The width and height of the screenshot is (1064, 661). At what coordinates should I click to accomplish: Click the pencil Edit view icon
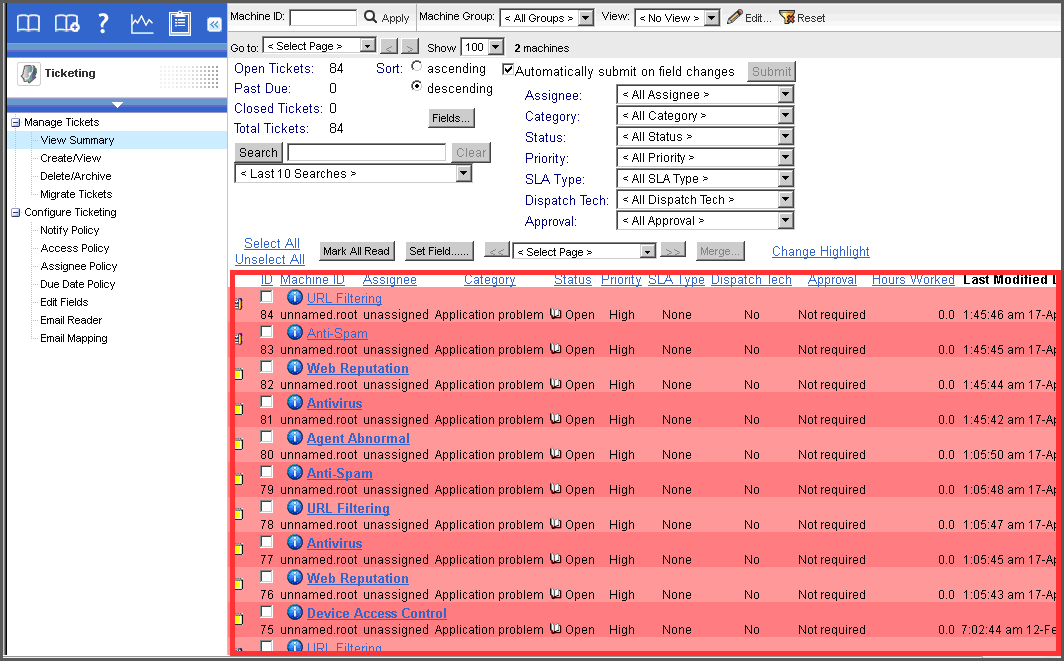click(735, 17)
